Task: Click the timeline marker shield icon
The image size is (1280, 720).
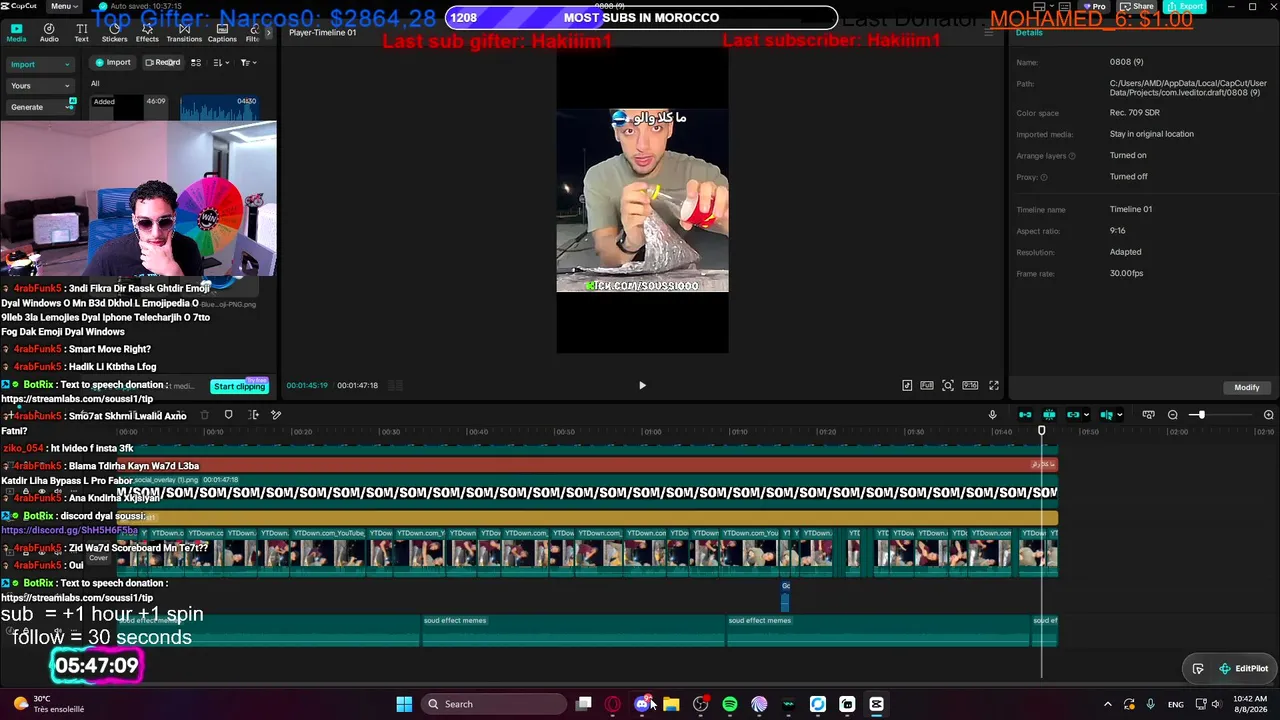Action: point(228,415)
